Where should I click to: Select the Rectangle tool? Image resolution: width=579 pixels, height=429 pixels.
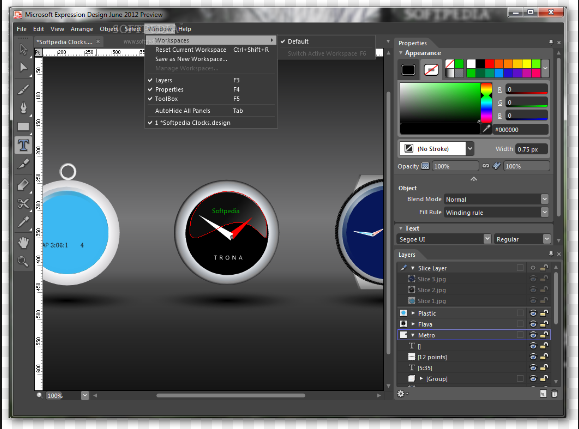coord(23,127)
